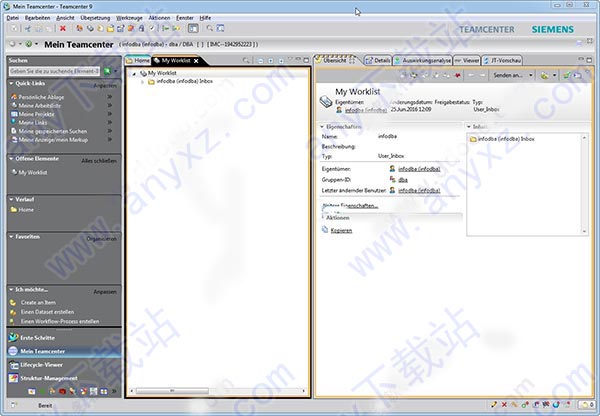The height and width of the screenshot is (416, 600).
Task: Open the Bearbeiten menu
Action: click(38, 18)
